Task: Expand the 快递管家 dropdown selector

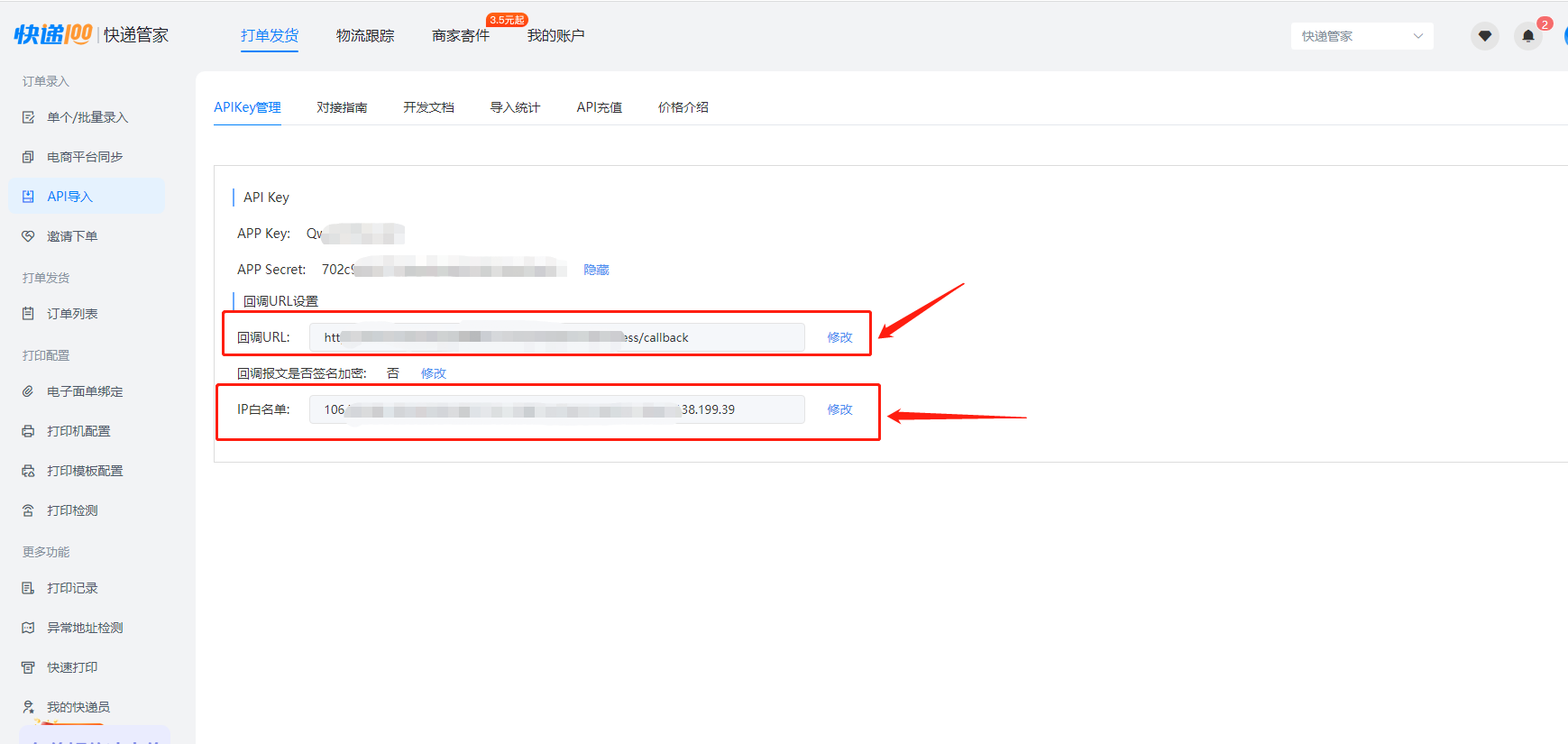Action: [x=1362, y=36]
